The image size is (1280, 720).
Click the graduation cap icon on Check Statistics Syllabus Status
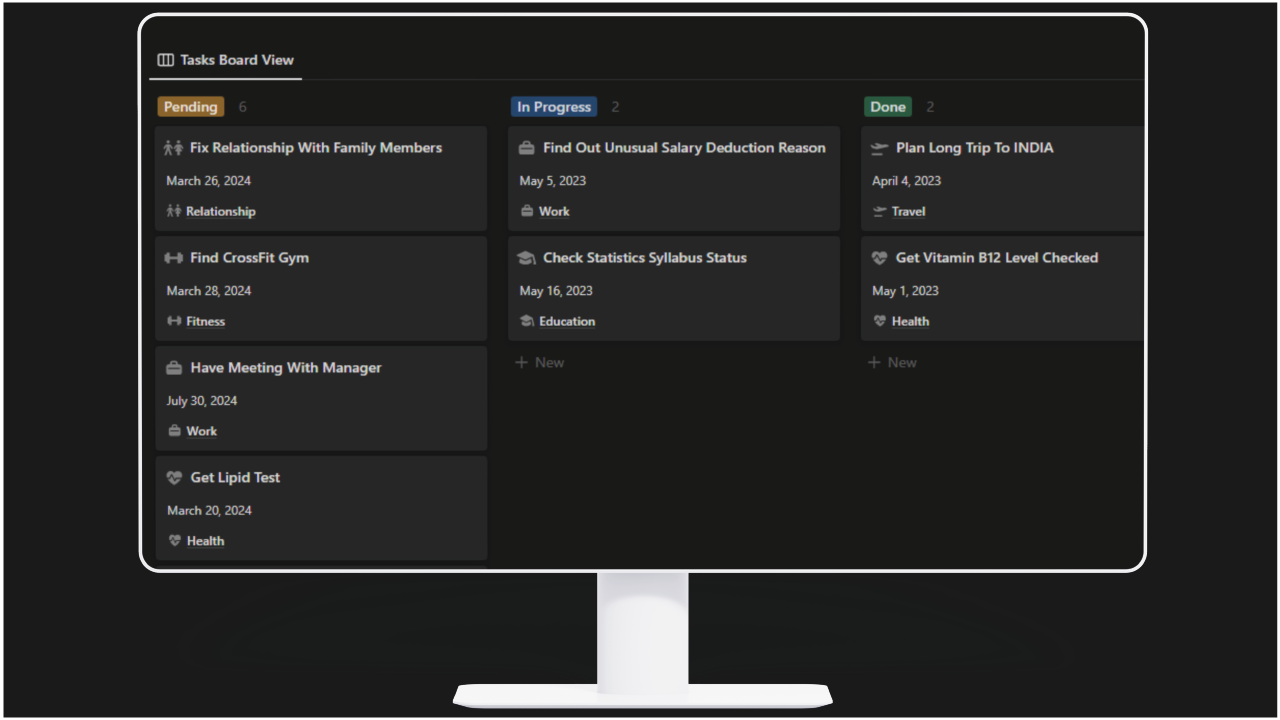[x=526, y=257]
